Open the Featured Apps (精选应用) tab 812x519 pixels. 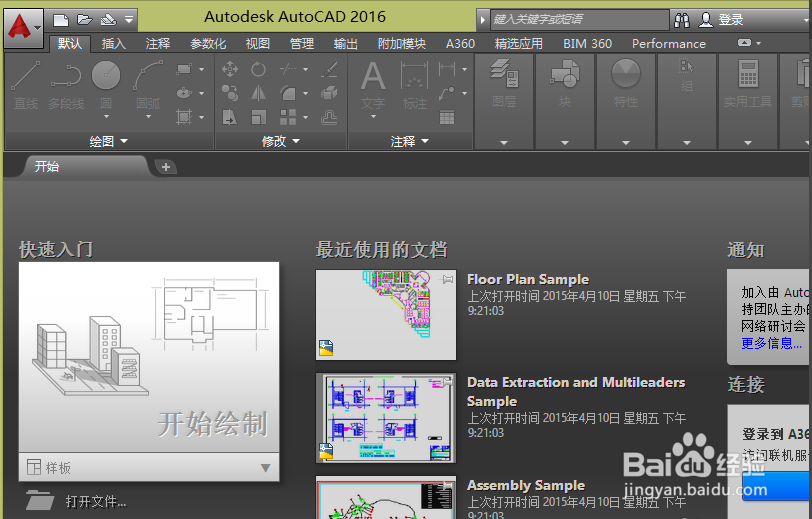518,44
